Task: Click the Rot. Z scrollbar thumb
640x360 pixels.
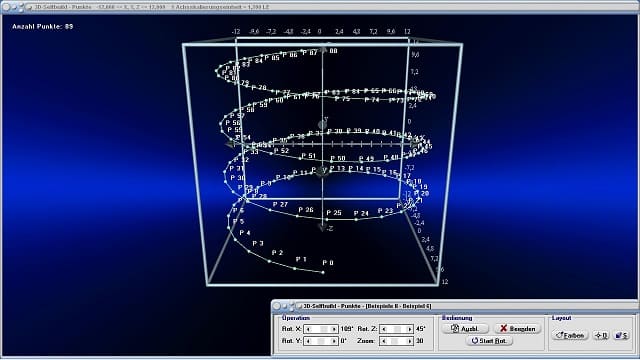Action: [397, 329]
